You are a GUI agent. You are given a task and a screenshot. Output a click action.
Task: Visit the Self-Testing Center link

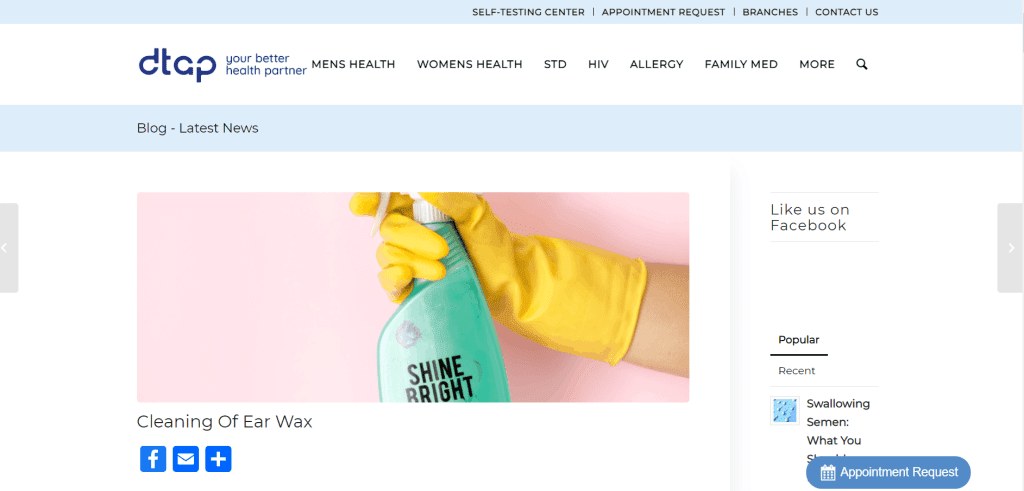pyautogui.click(x=528, y=12)
